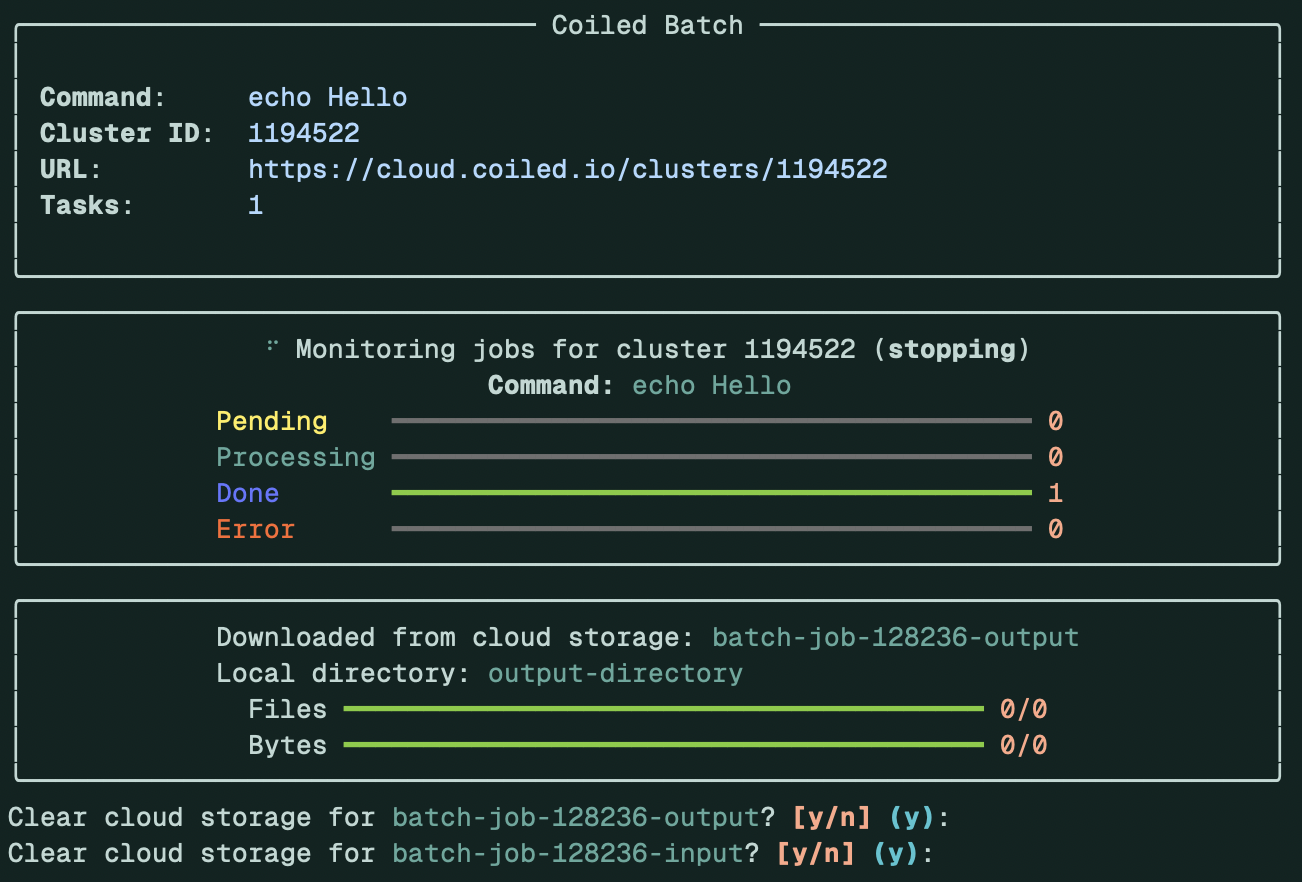Click the [y/n] option on the input prompt
This screenshot has width=1302, height=882.
815,853
